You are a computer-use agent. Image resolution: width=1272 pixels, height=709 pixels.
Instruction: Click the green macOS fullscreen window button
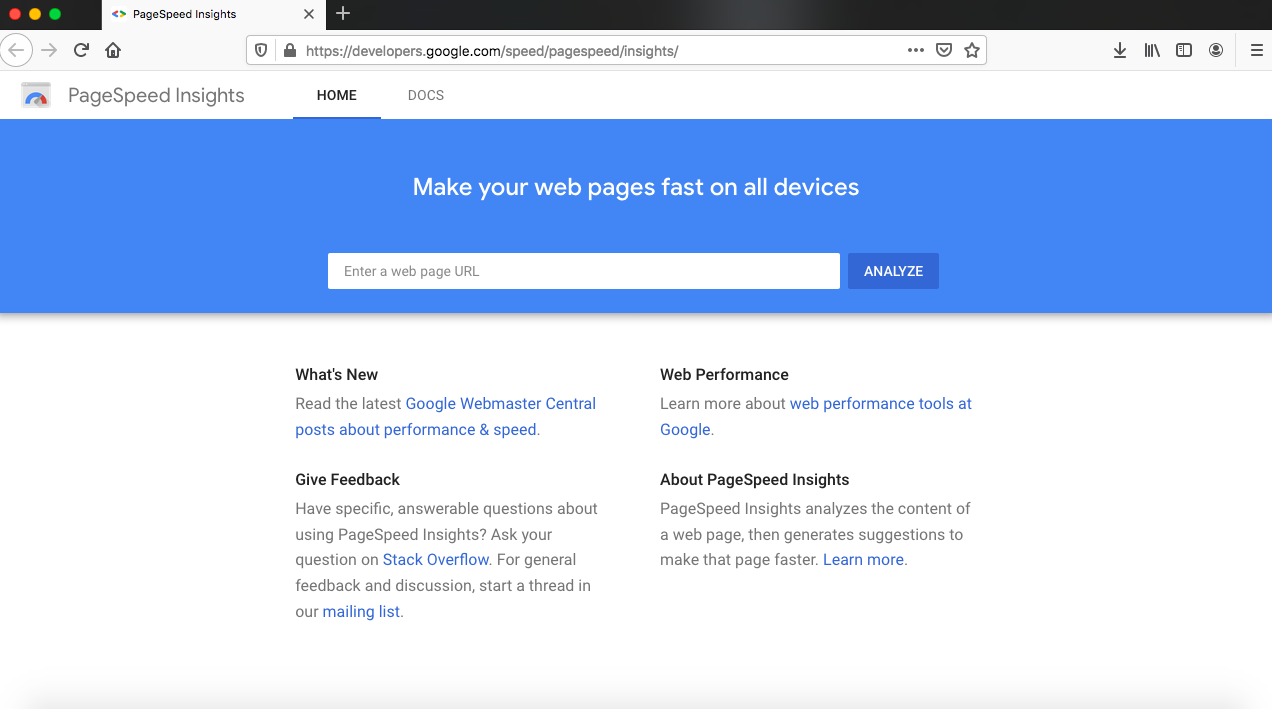55,14
